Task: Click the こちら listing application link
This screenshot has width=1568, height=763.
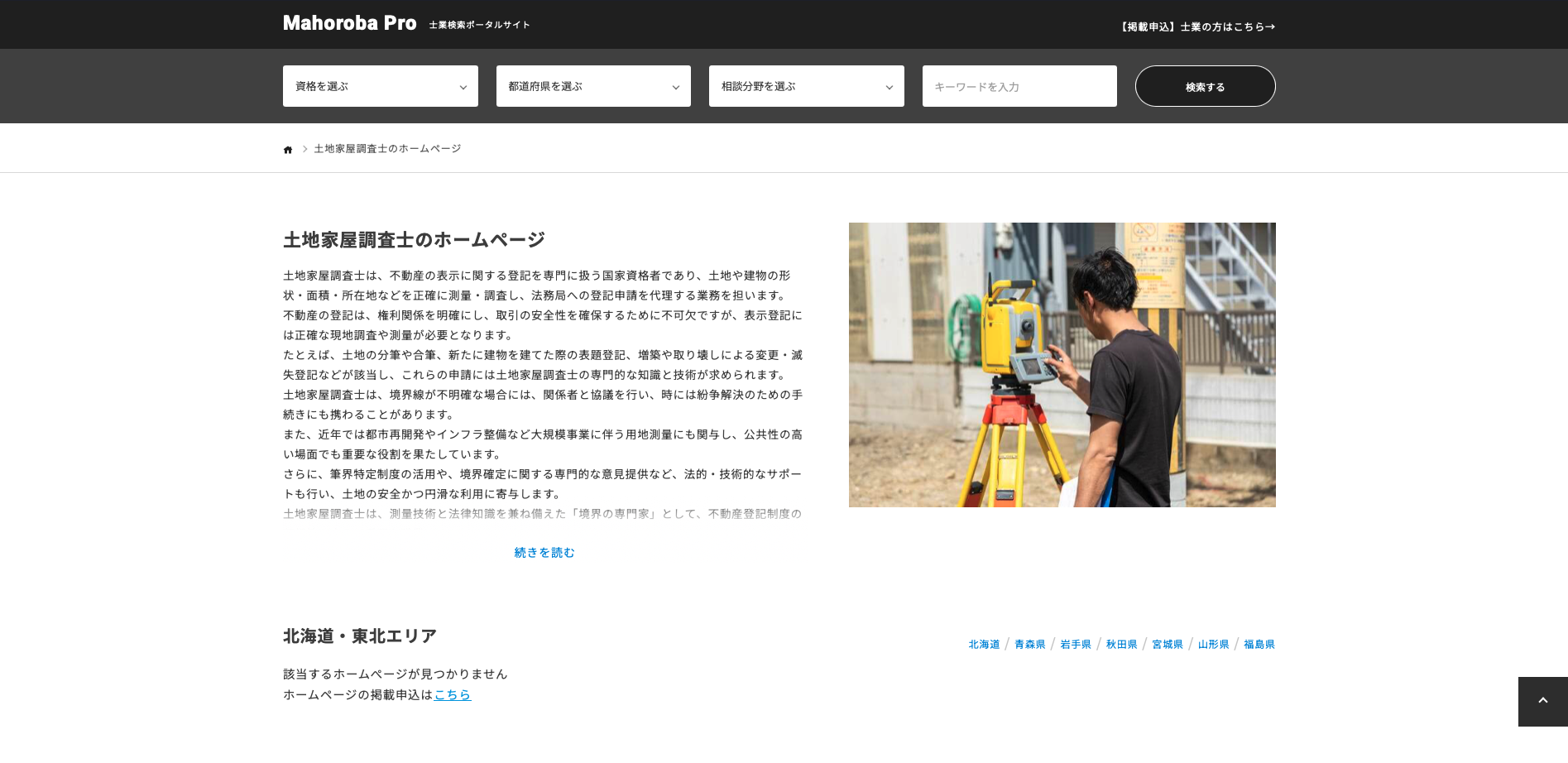Action: click(453, 694)
